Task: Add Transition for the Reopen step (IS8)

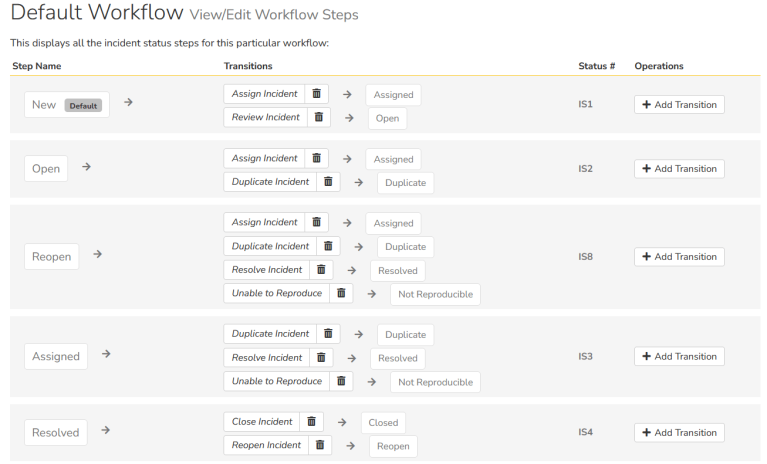Action: tap(679, 257)
